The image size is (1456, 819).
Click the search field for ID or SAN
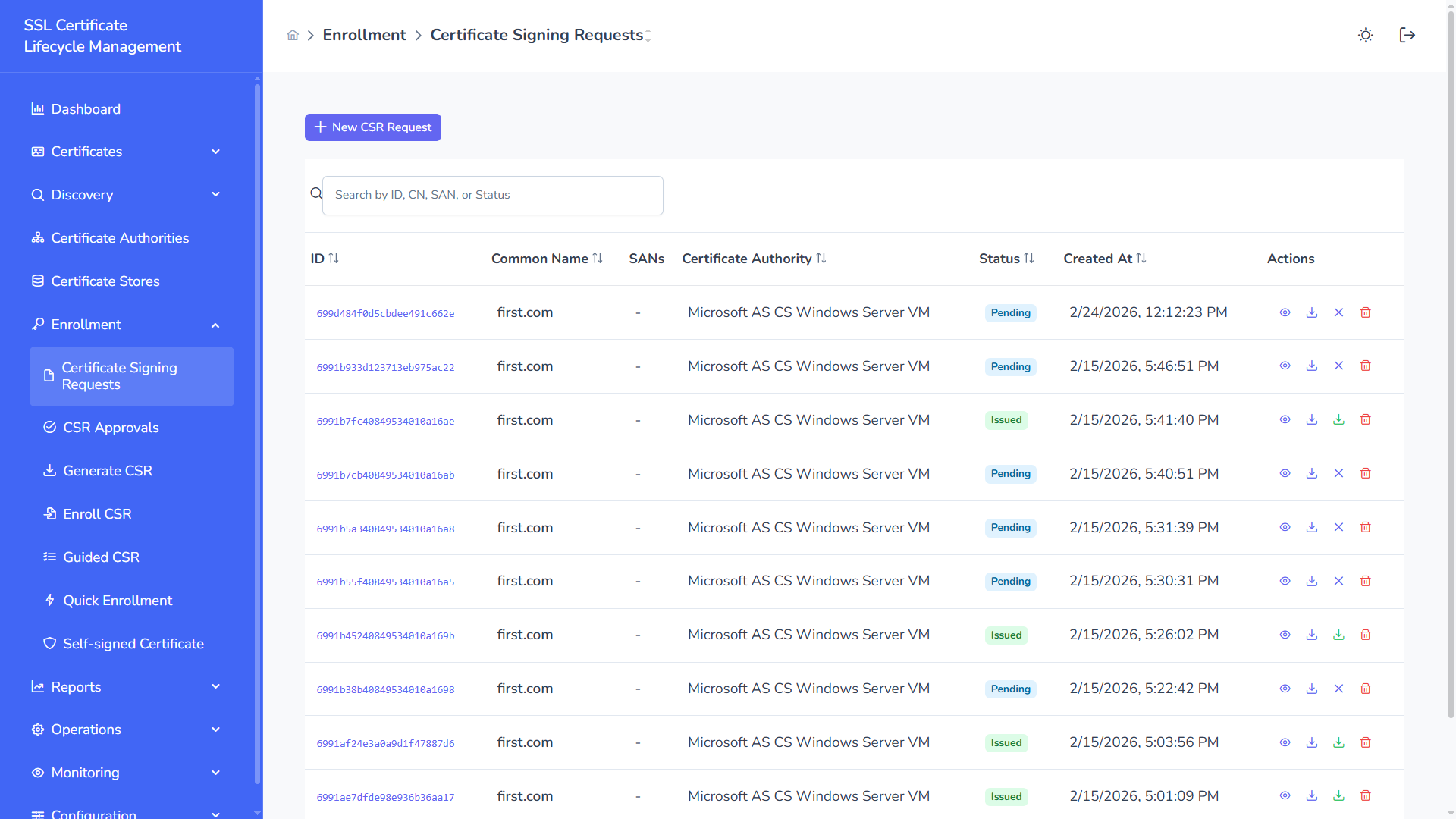click(493, 195)
